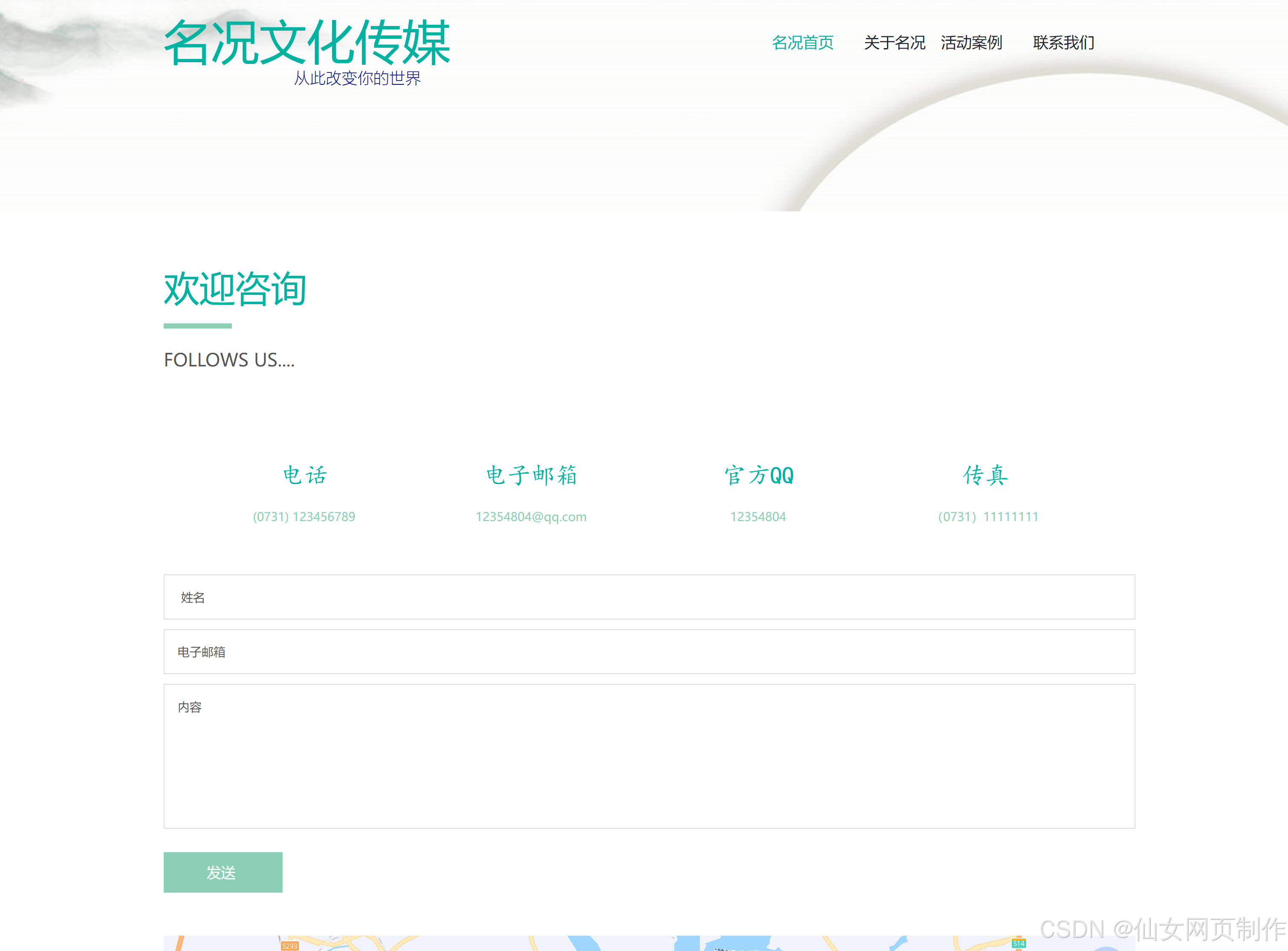The image size is (1288, 951).
Task: Click the 电话 contact heading
Action: tap(305, 475)
